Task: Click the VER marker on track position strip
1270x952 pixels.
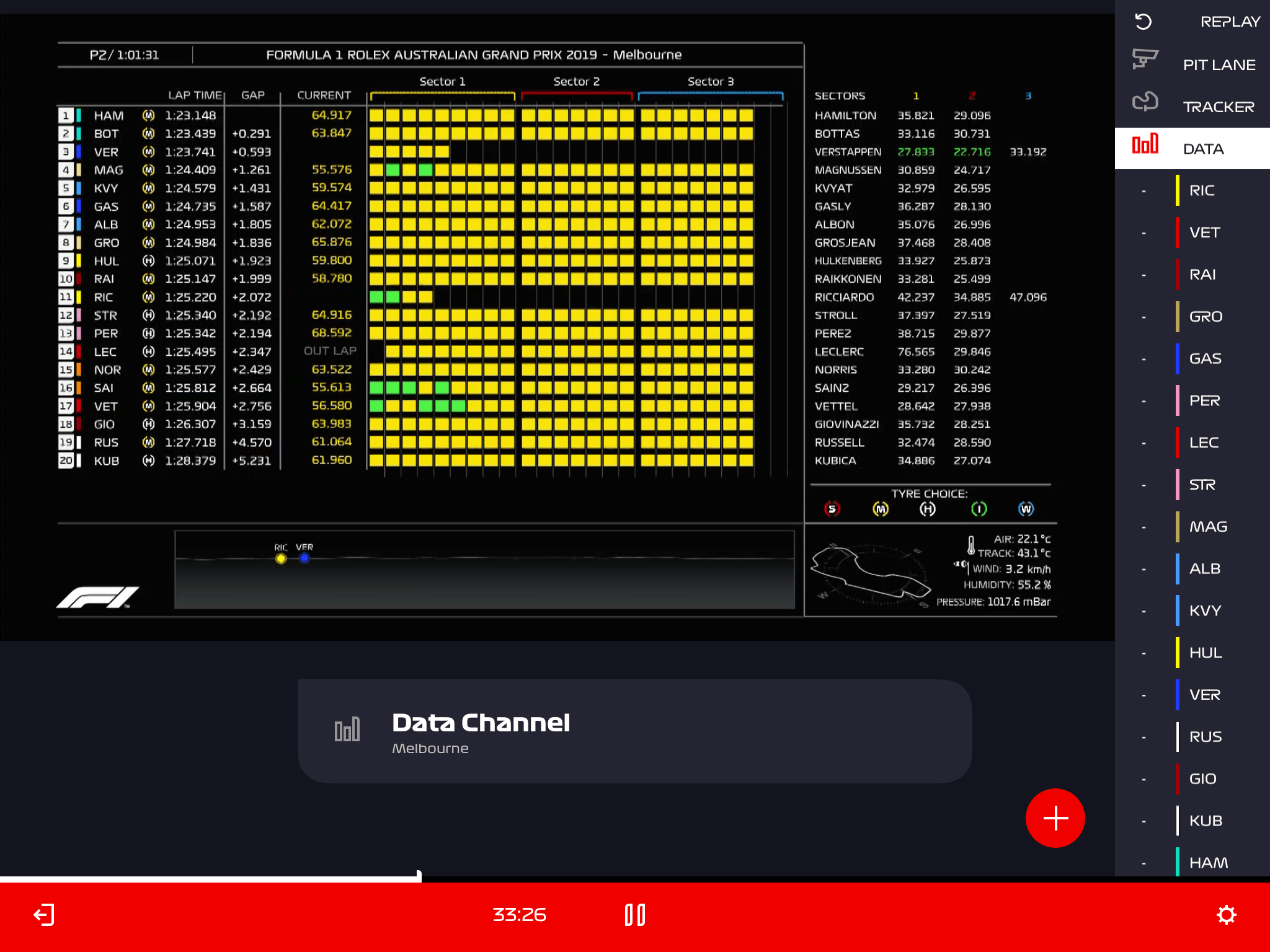Action: pos(304,558)
